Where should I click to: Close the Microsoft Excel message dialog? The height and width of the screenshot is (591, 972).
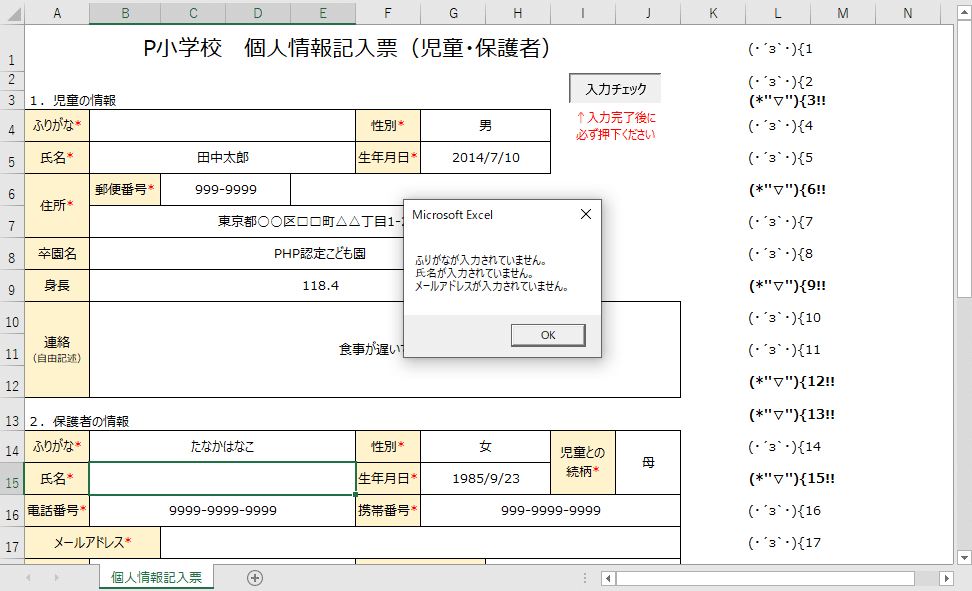pyautogui.click(x=586, y=214)
